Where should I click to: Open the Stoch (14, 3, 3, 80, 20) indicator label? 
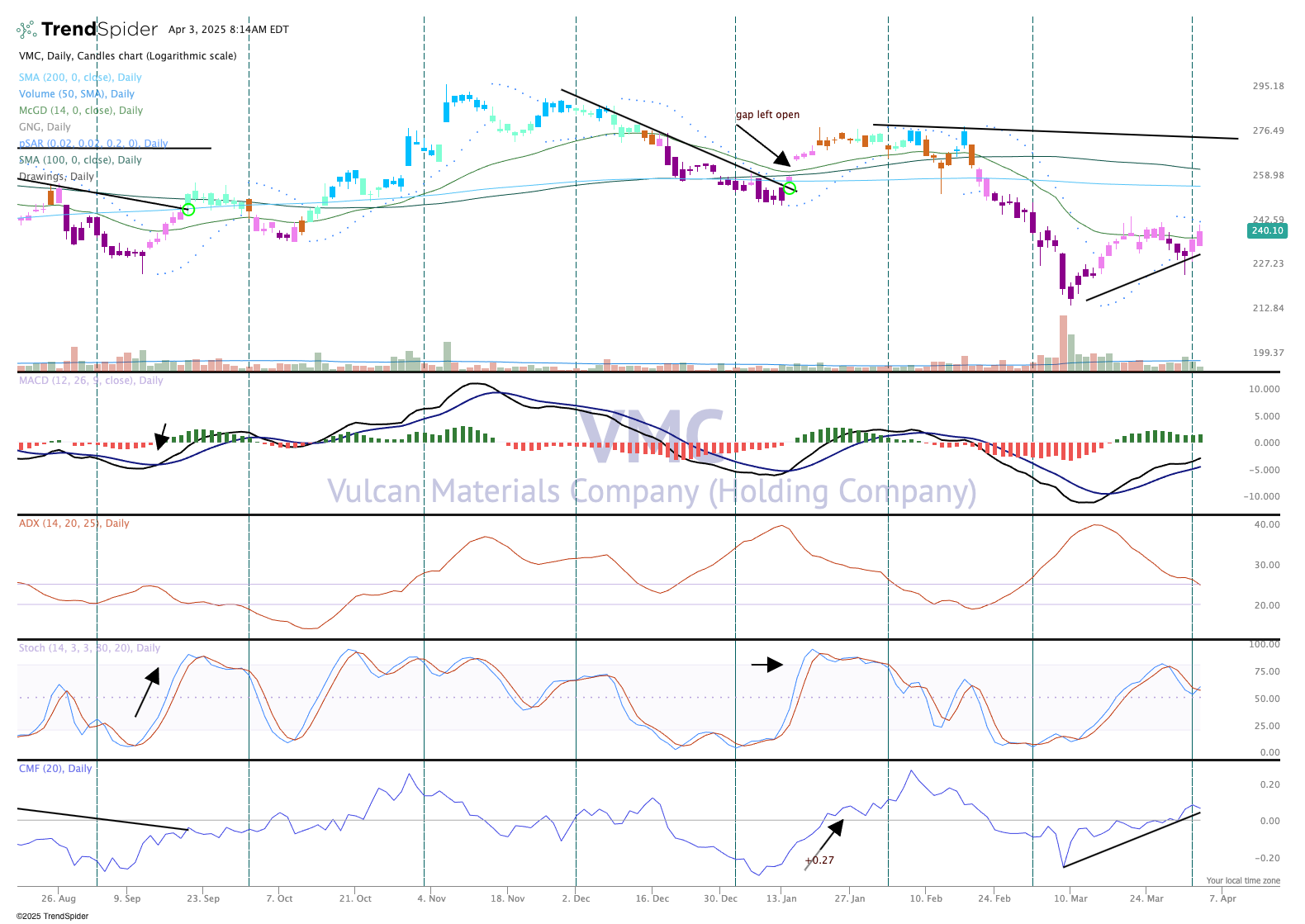(89, 648)
